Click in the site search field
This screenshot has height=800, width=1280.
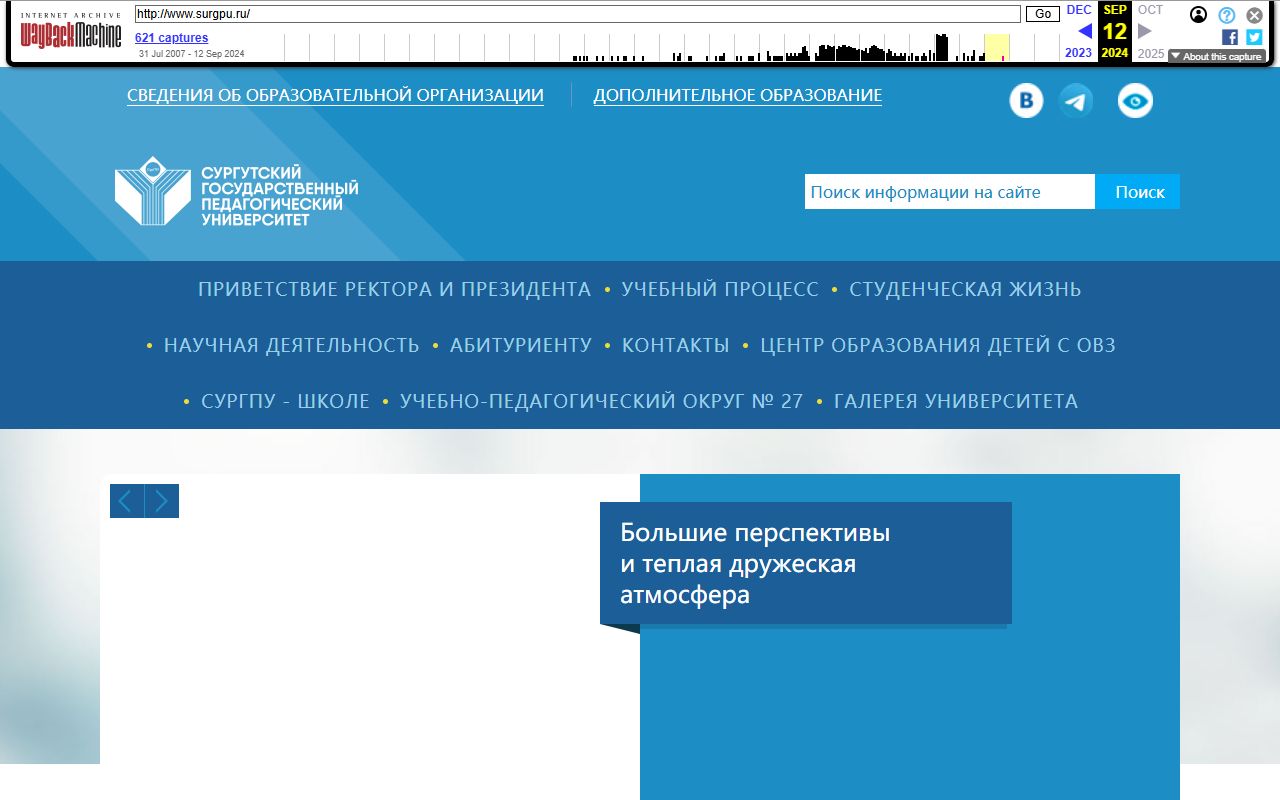[x=950, y=192]
